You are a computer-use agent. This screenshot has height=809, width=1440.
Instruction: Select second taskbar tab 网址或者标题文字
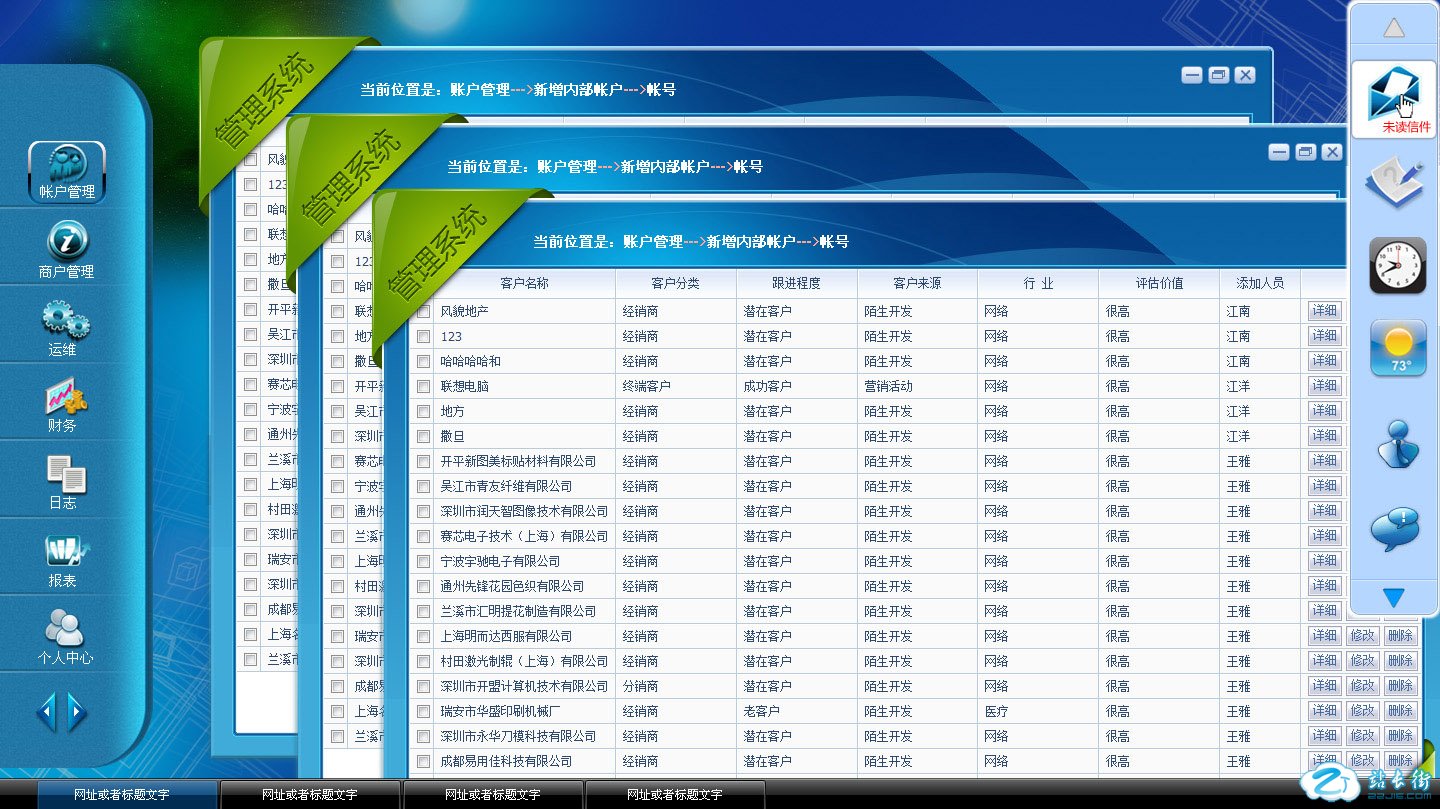[x=310, y=795]
